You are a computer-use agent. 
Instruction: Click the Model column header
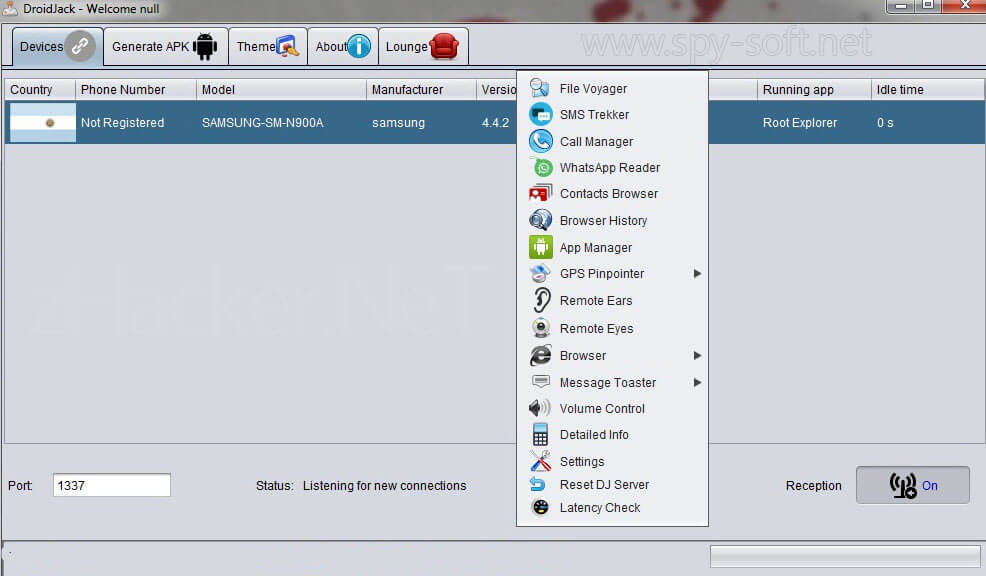[281, 90]
